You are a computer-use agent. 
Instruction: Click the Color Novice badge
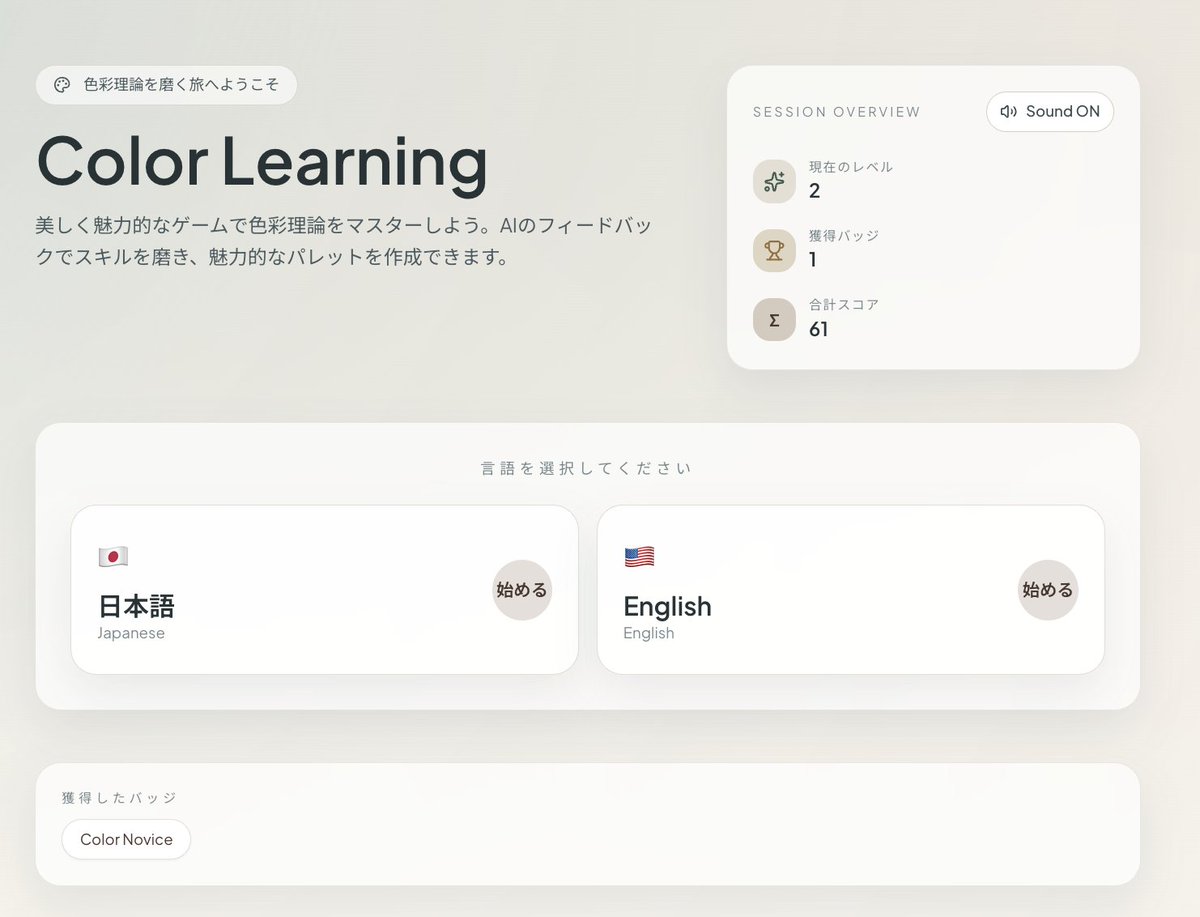126,839
